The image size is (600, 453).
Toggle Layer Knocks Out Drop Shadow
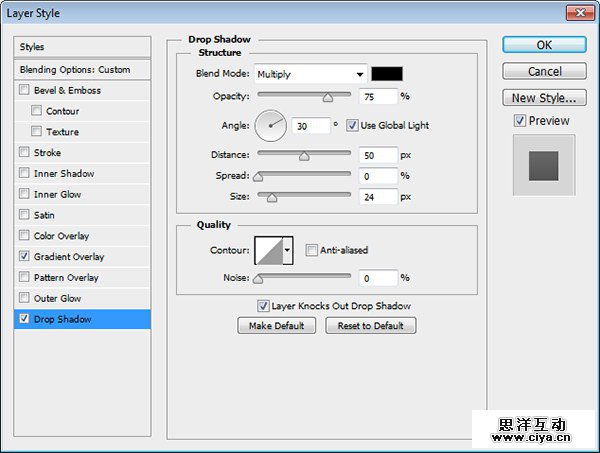(263, 306)
